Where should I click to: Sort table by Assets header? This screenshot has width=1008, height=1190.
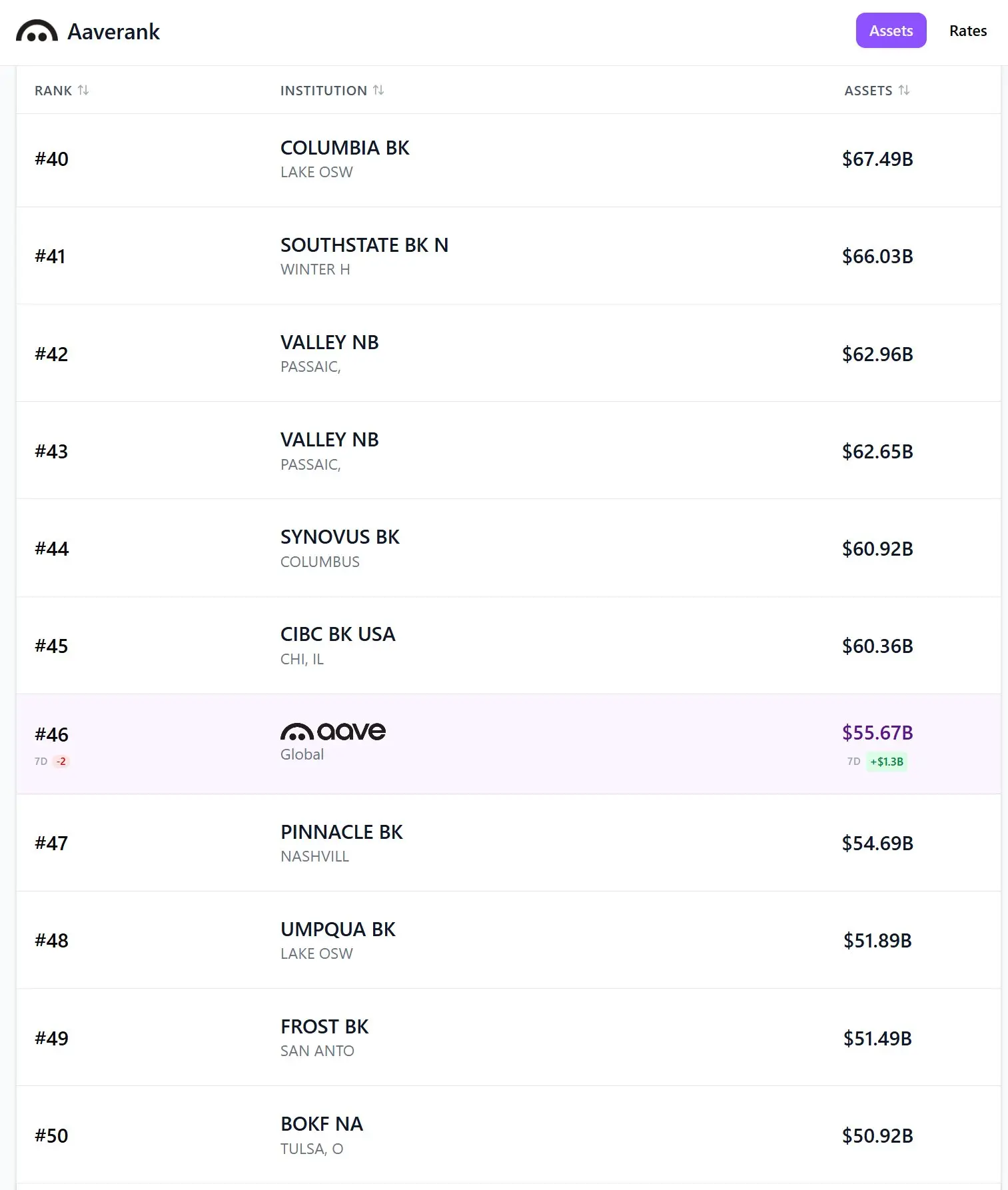pyautogui.click(x=868, y=91)
